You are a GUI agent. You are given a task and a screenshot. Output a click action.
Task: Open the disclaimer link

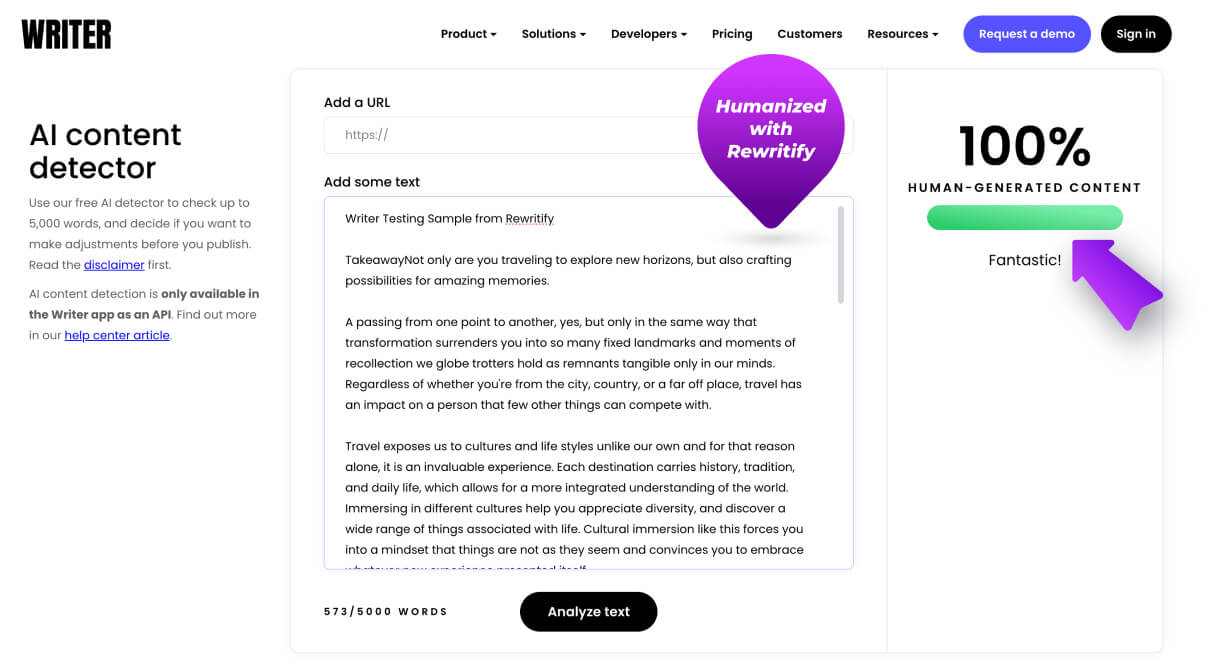click(113, 264)
